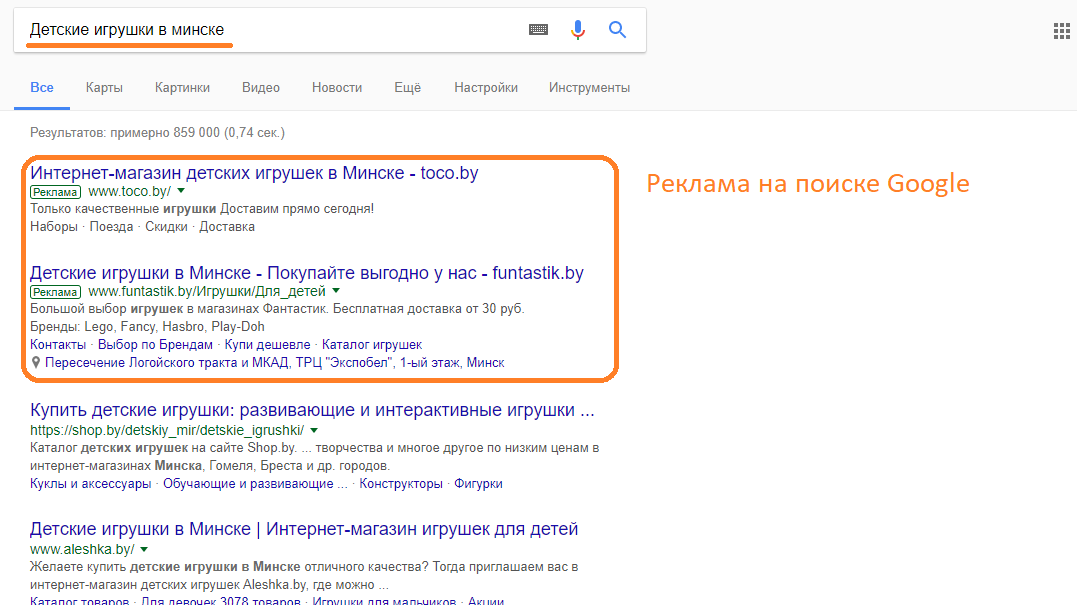1077x605 pixels.
Task: Click the Поезда ad extension text
Action: (x=111, y=227)
